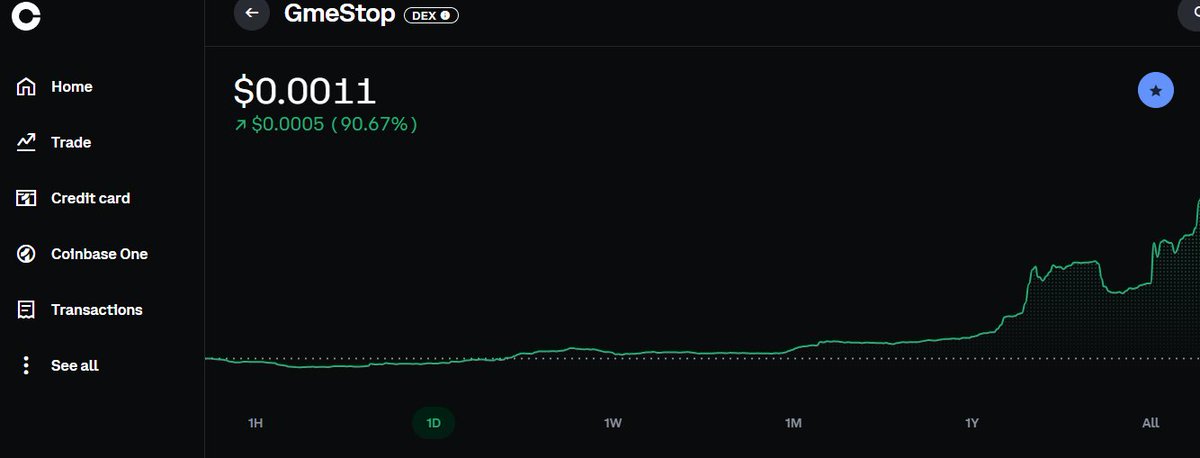Open the Trade section
This screenshot has height=458, width=1200.
(71, 143)
